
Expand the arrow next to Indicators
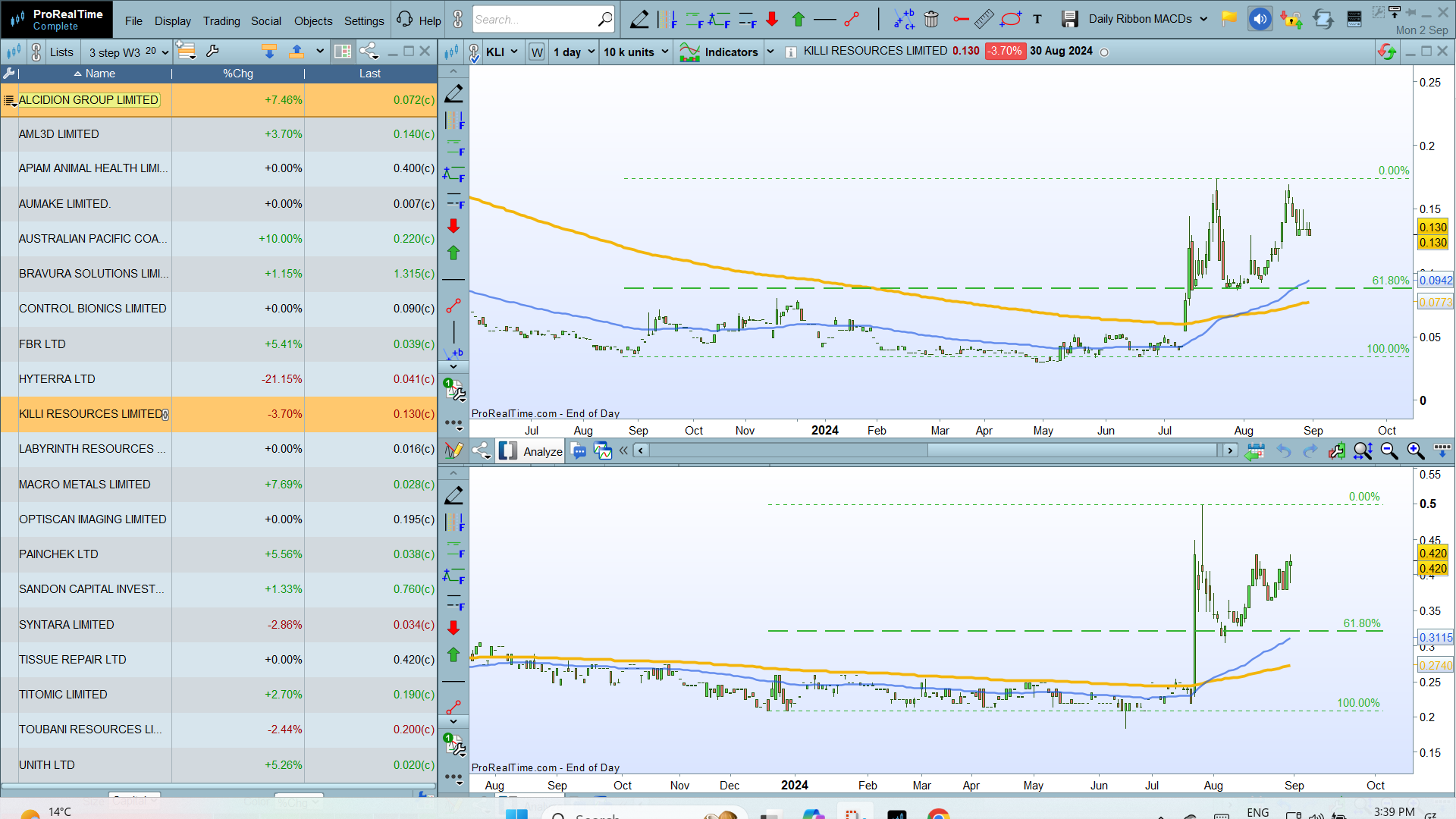(770, 52)
